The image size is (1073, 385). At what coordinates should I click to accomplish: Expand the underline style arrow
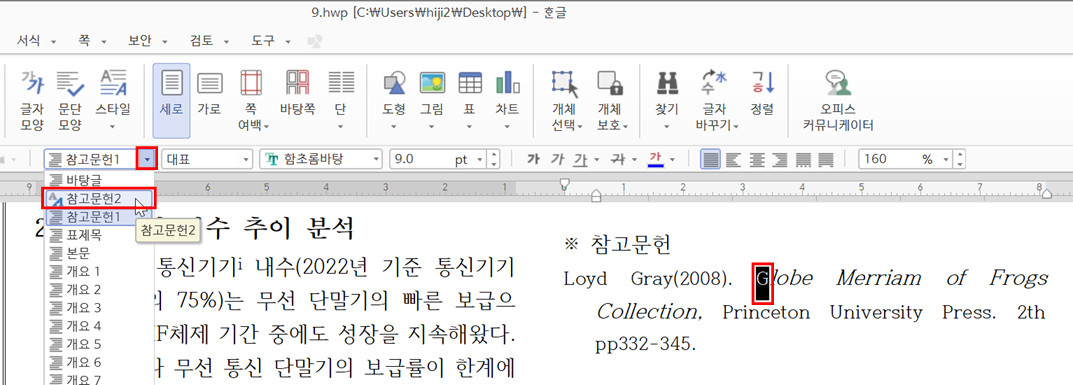pyautogui.click(x=596, y=159)
